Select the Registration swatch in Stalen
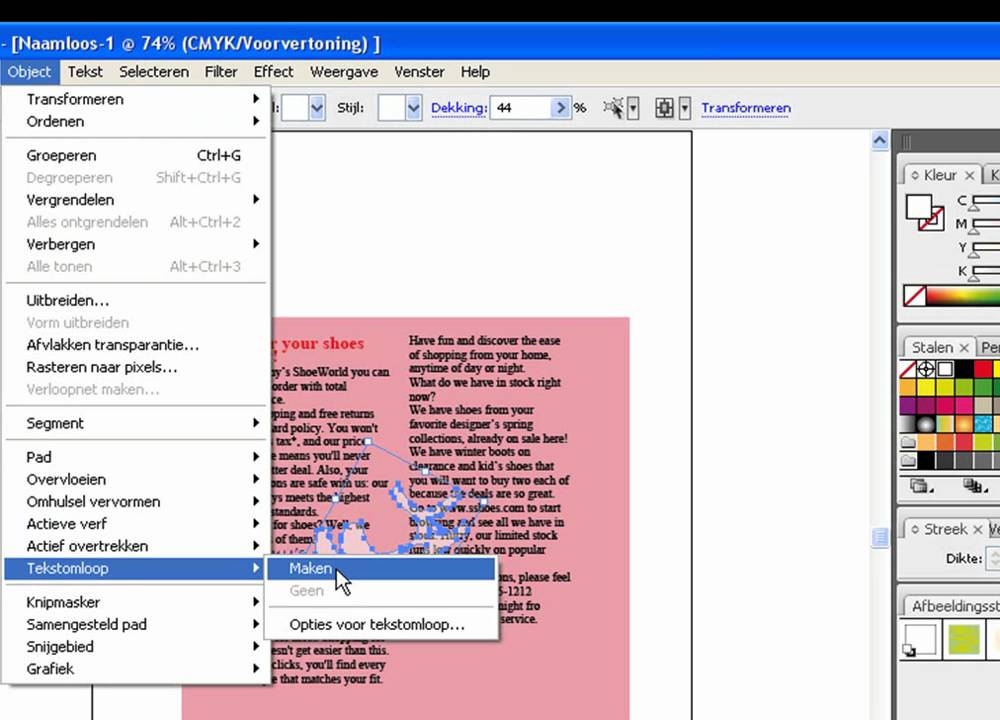The height and width of the screenshot is (720, 1000). tap(926, 369)
